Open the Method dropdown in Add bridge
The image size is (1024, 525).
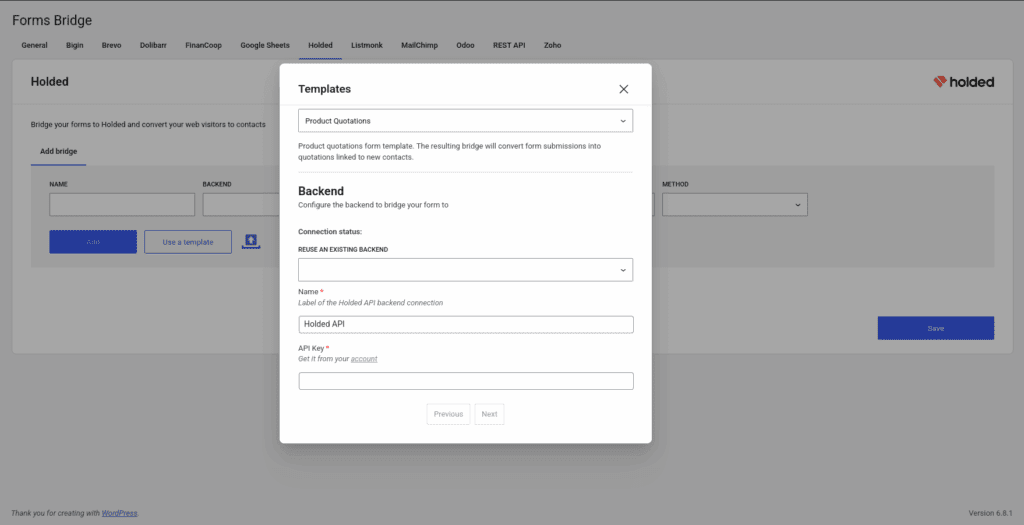click(x=735, y=204)
